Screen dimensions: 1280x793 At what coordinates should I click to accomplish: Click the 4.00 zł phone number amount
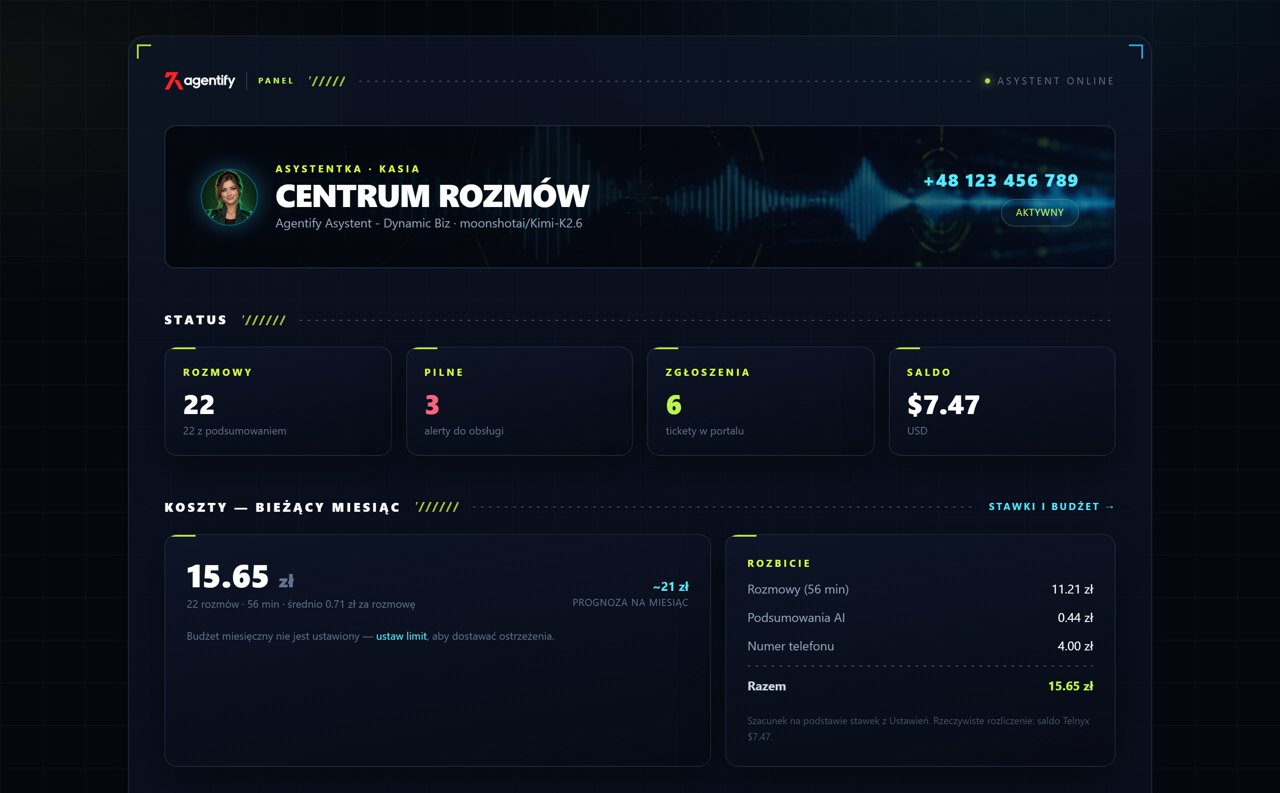[1075, 646]
